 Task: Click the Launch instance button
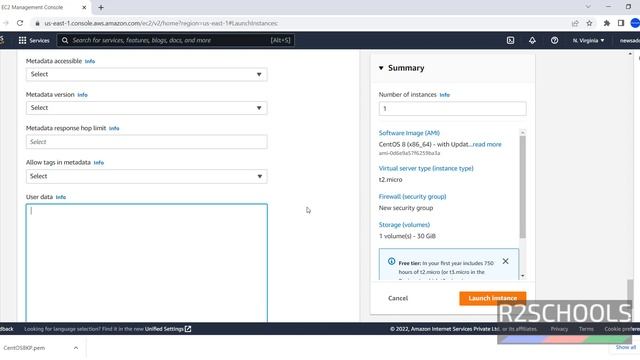point(492,298)
